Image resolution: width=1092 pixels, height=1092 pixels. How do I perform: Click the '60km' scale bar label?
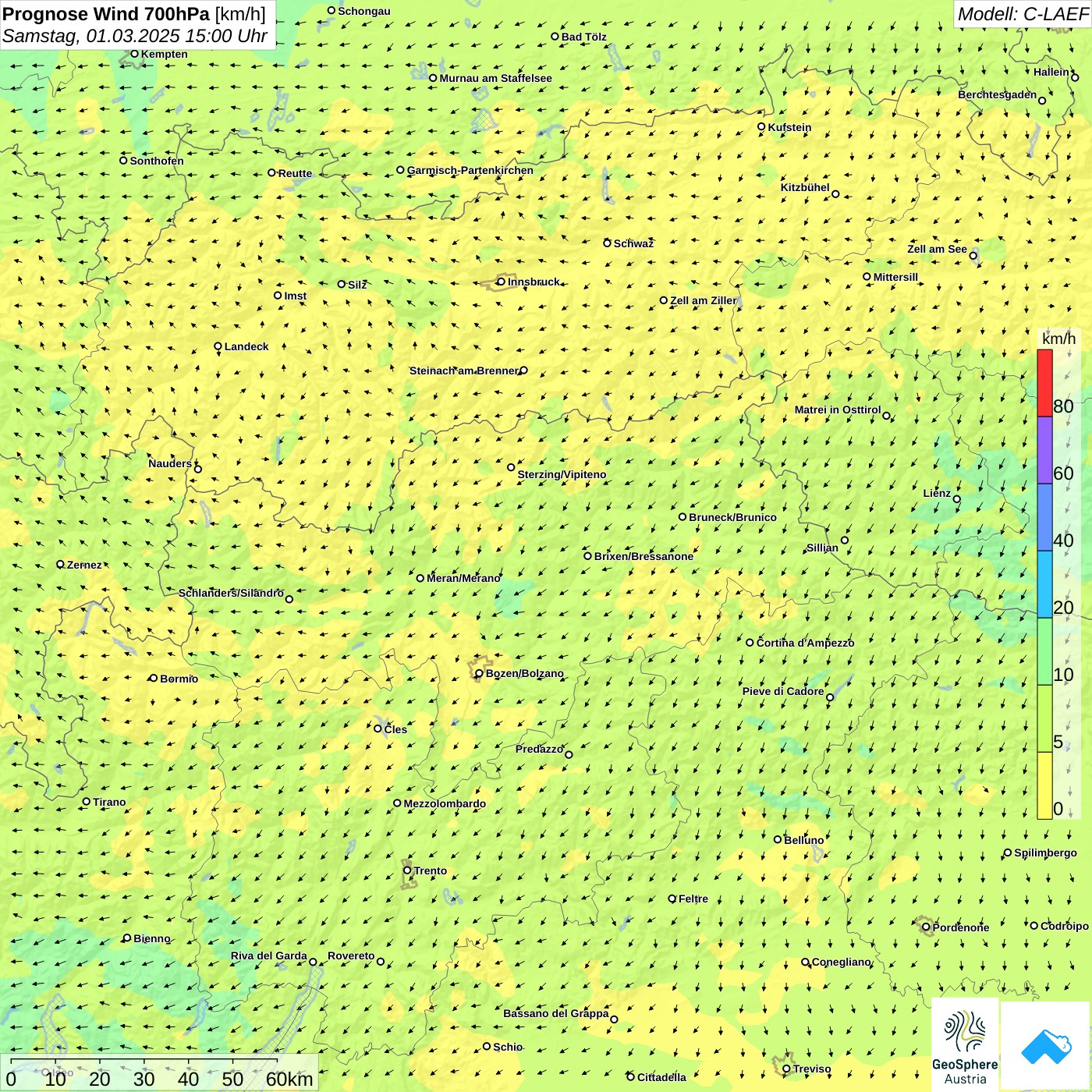coord(289,1080)
